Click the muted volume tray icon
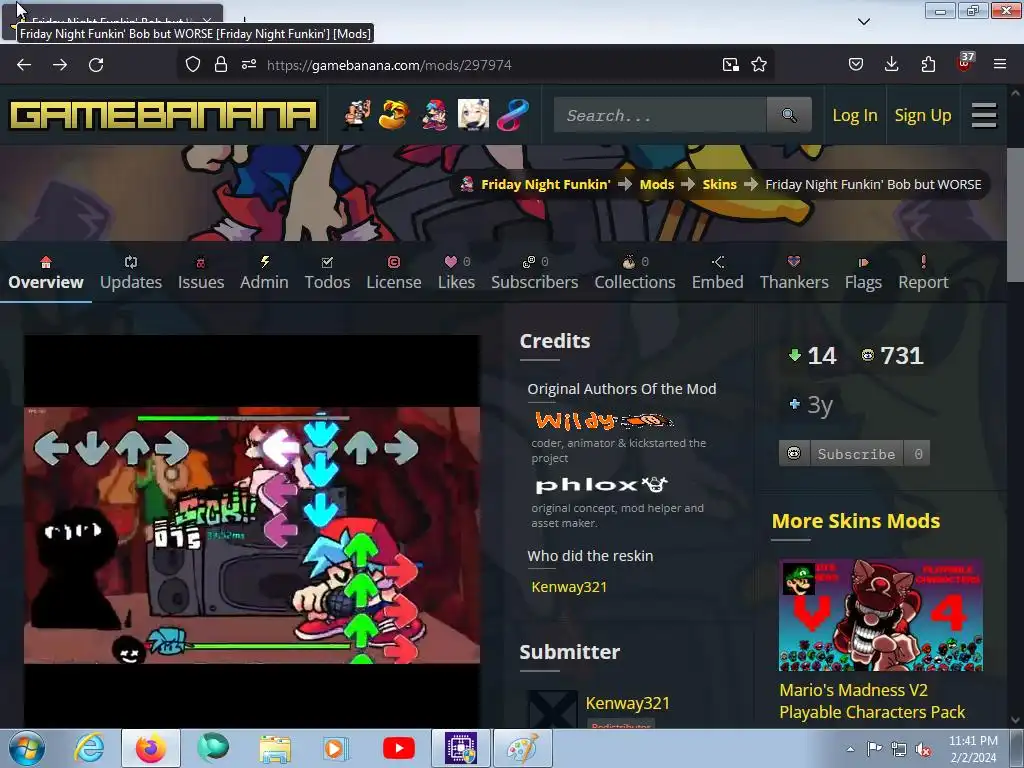The height and width of the screenshot is (768, 1024). pos(923,749)
